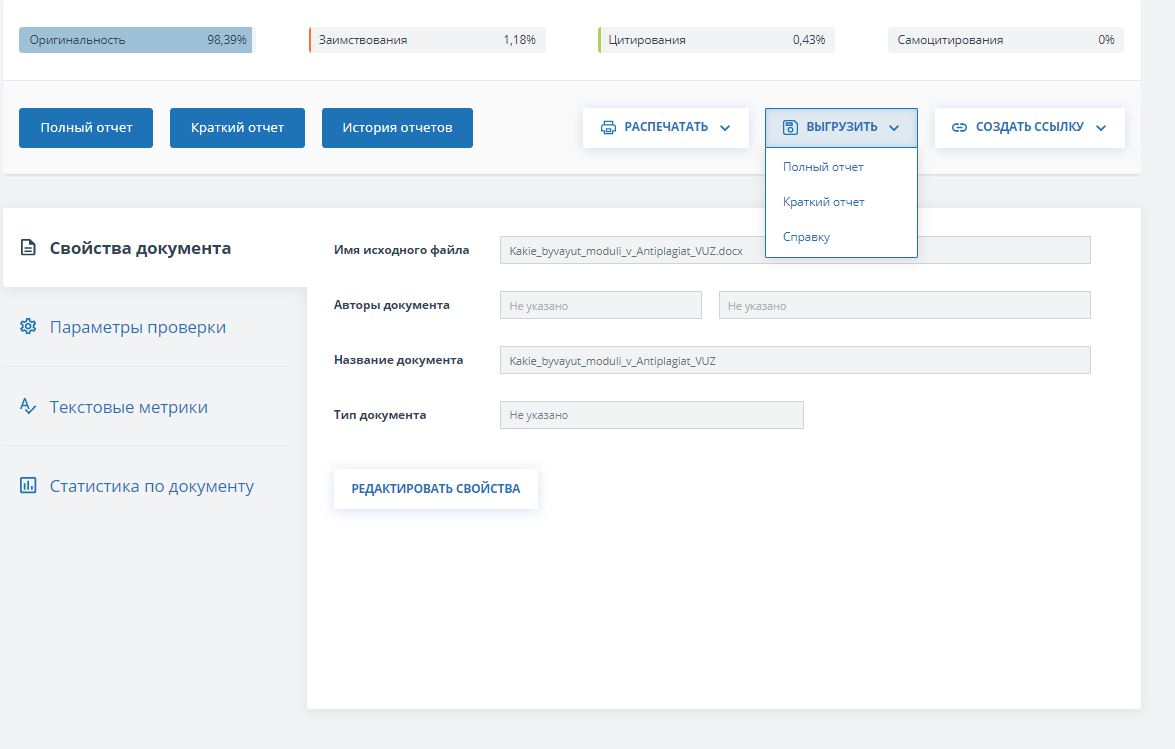The image size is (1175, 749).
Task: Click the chain link icon in Создать ссылку
Action: [959, 127]
